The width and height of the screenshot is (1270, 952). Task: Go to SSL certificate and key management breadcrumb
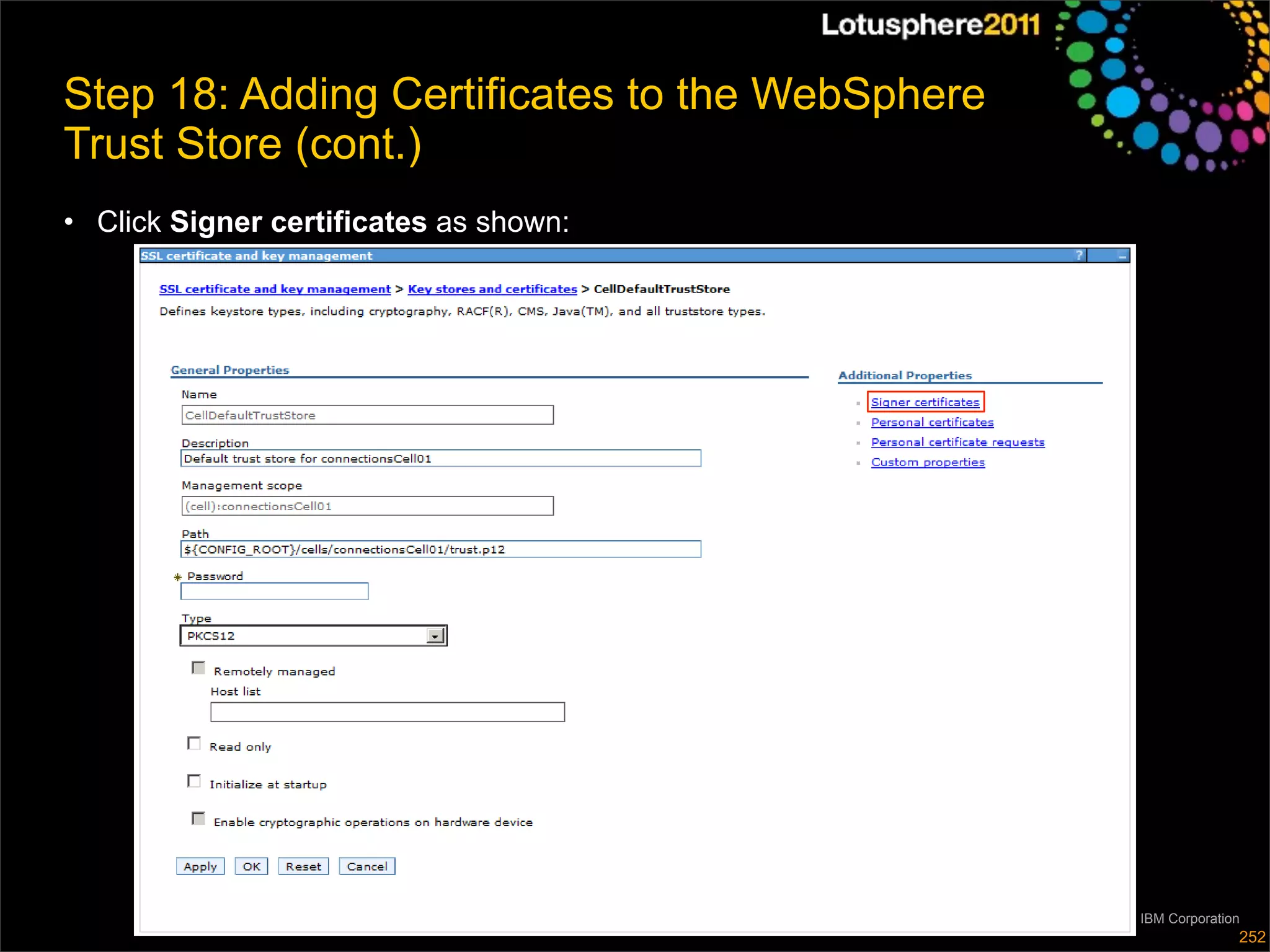point(275,289)
